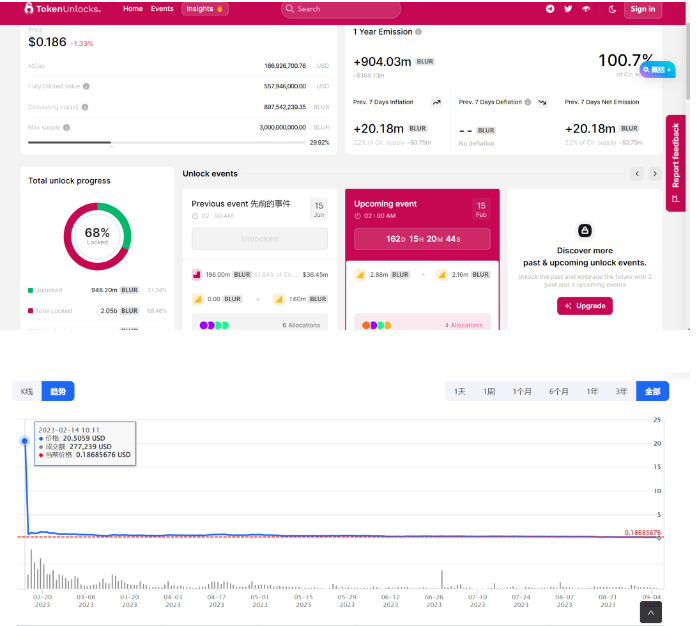
Task: Select the 6个月 time range
Action: [x=559, y=391]
